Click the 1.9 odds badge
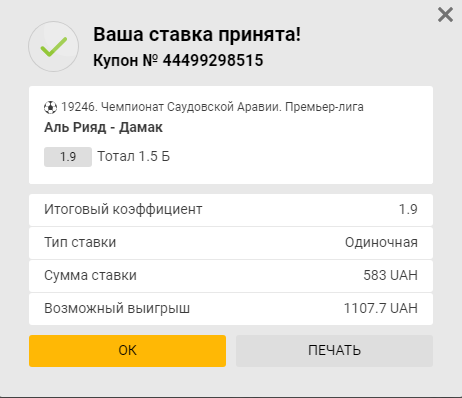Screen dimensions: 462x398 tap(68, 157)
